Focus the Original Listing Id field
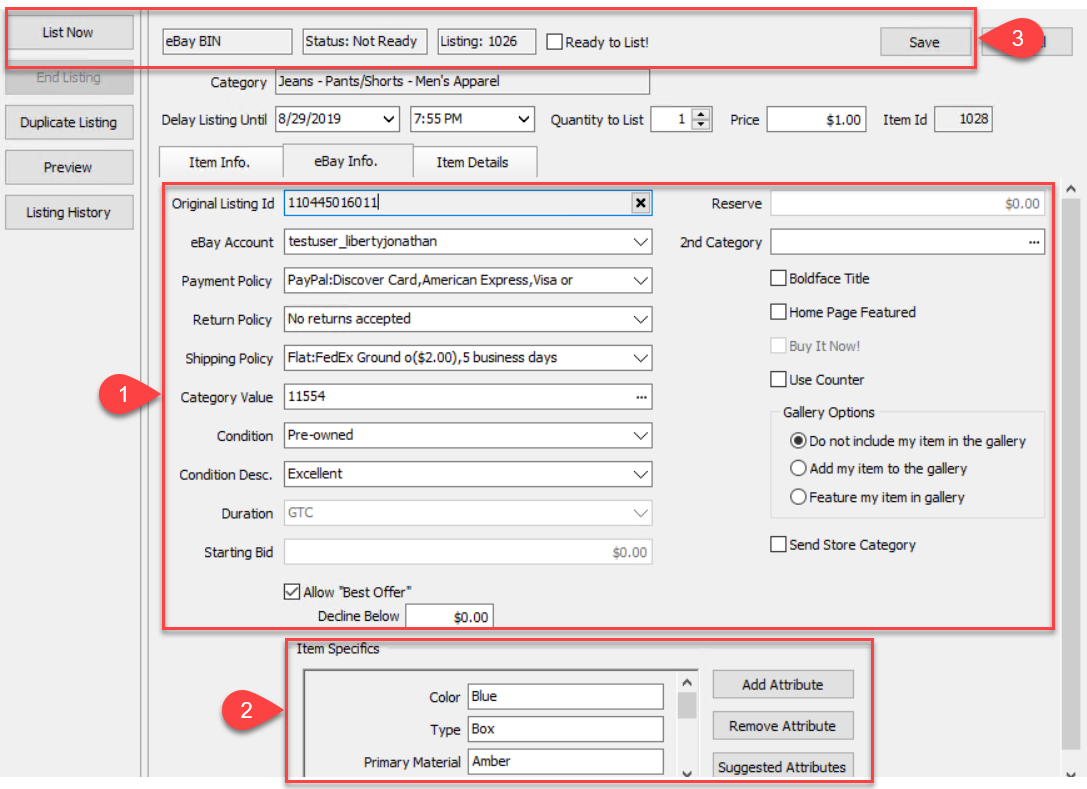The width and height of the screenshot is (1087, 789). point(458,203)
